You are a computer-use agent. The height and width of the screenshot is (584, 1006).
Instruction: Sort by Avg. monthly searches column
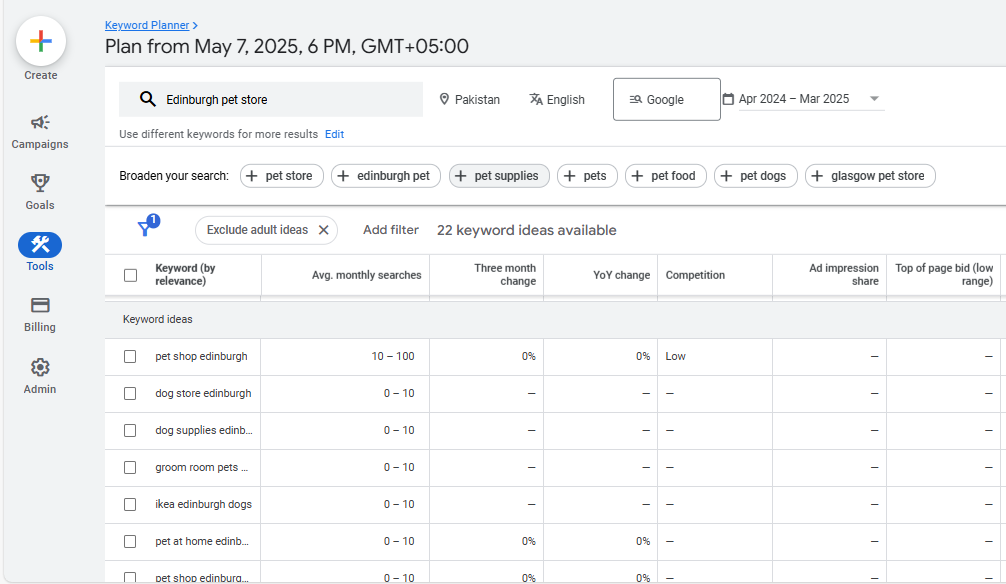coord(366,275)
